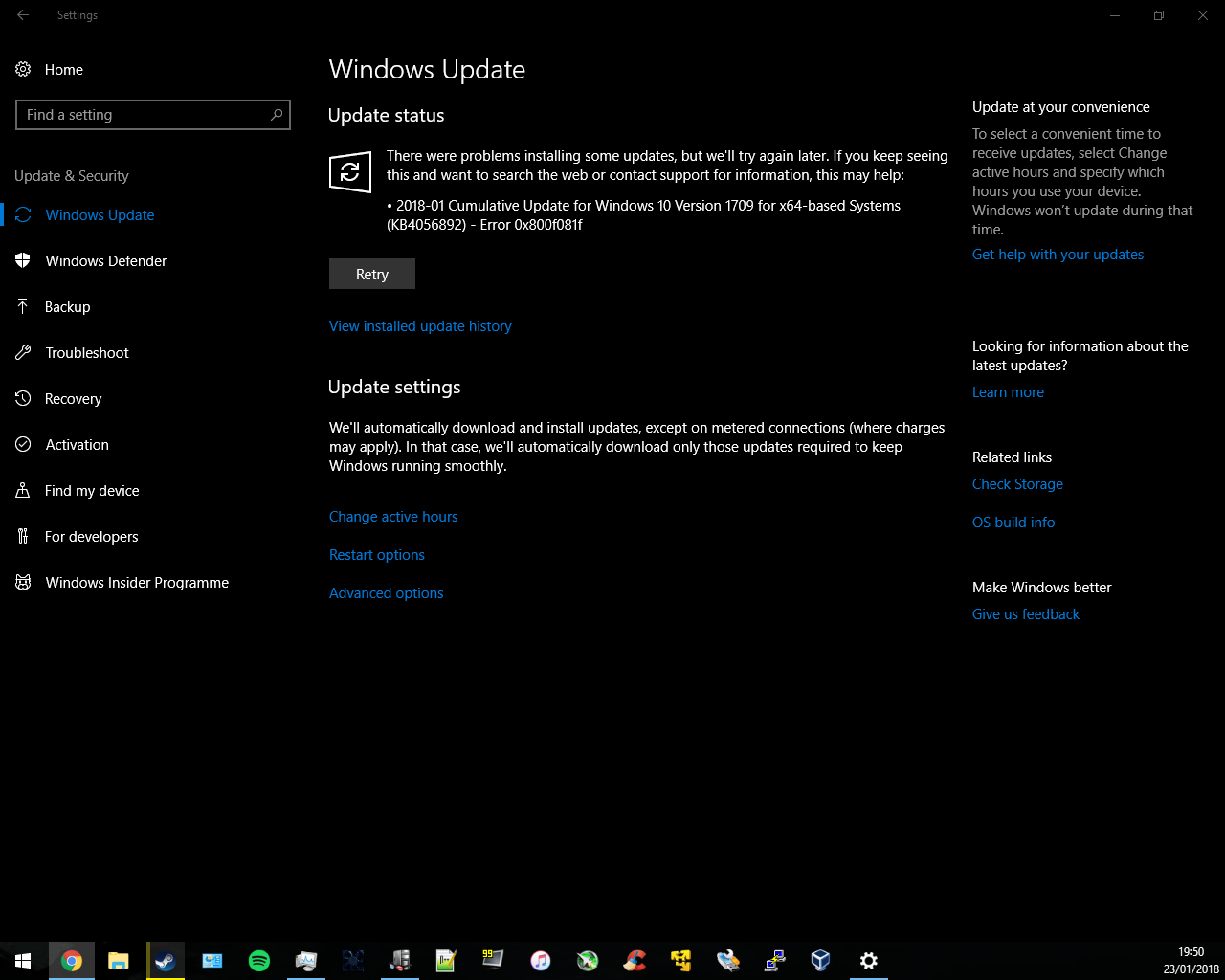The width and height of the screenshot is (1225, 980).
Task: Open OS build info link
Action: (x=1013, y=523)
